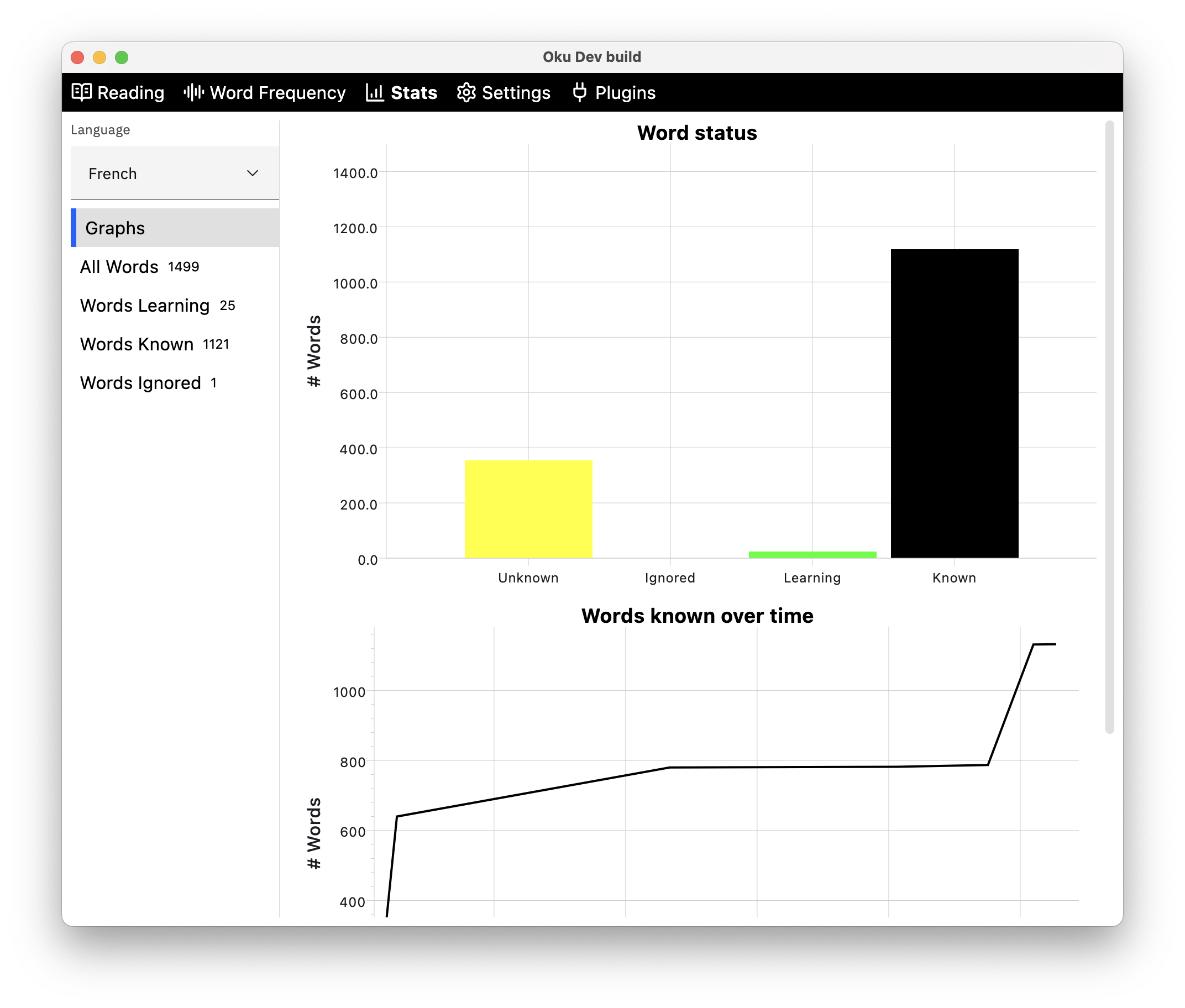Open the Word Frequency tab
The image size is (1185, 1008).
pos(277,93)
